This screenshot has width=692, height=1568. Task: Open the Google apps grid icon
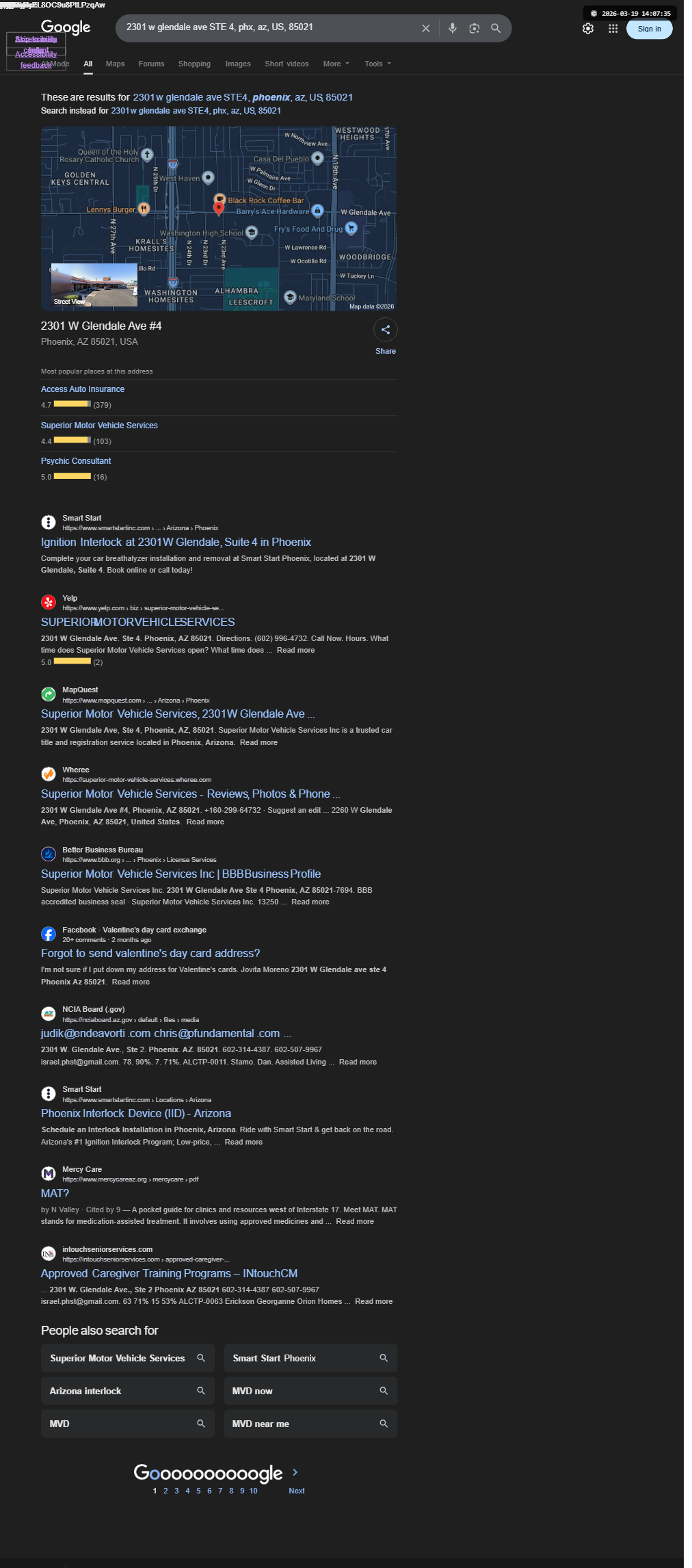tap(613, 29)
